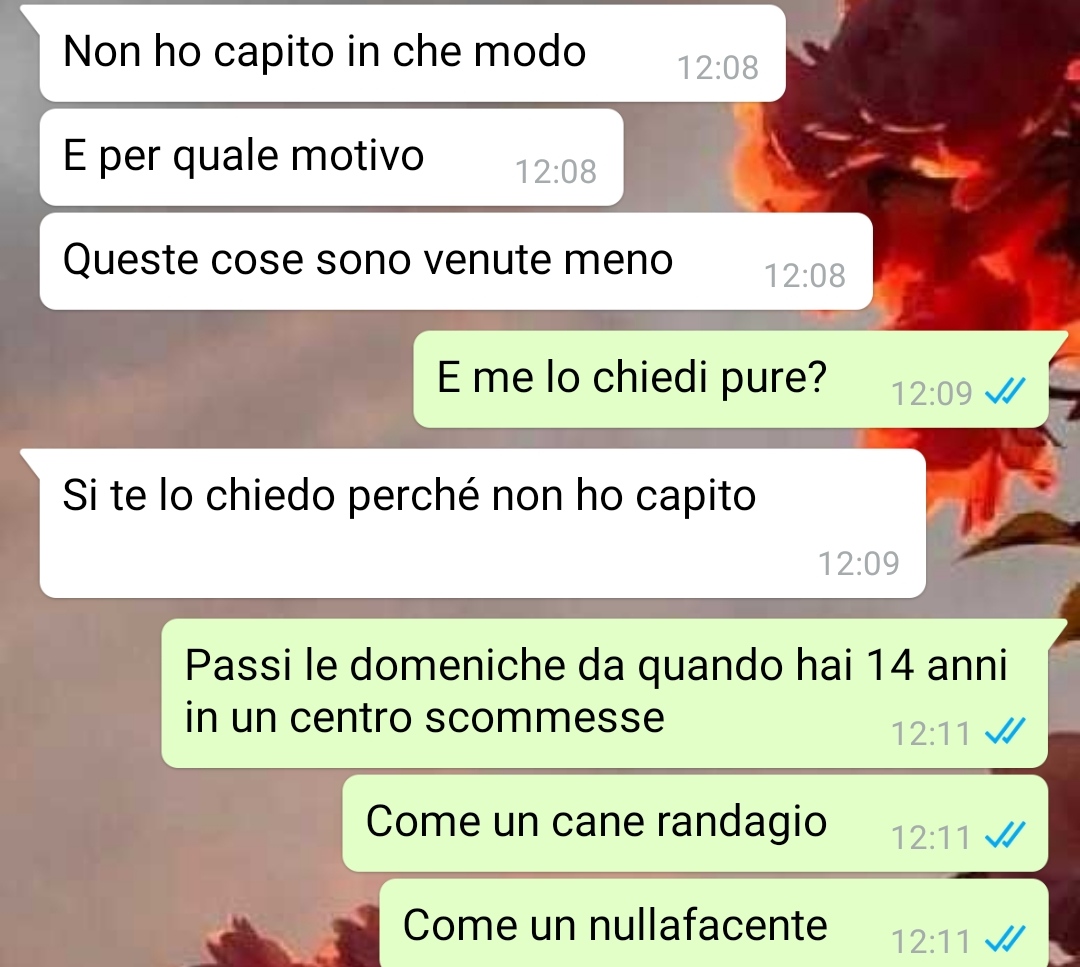Select the message 'Come un cane randagio'
The image size is (1080, 967).
(695, 823)
